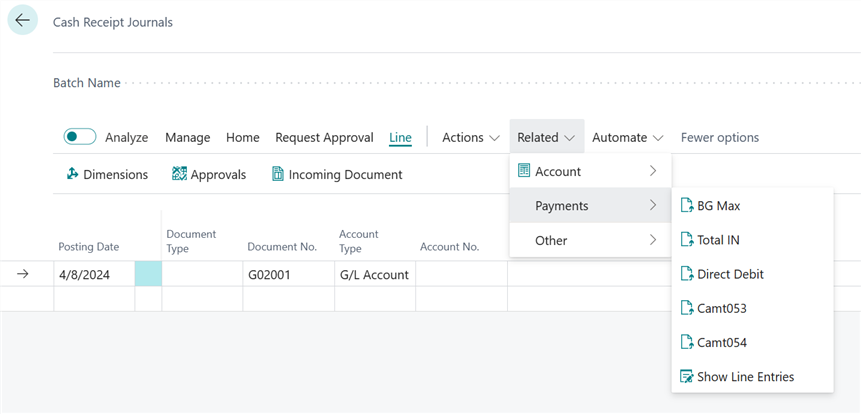Click the Document No. column header
The width and height of the screenshot is (861, 414).
(x=282, y=247)
